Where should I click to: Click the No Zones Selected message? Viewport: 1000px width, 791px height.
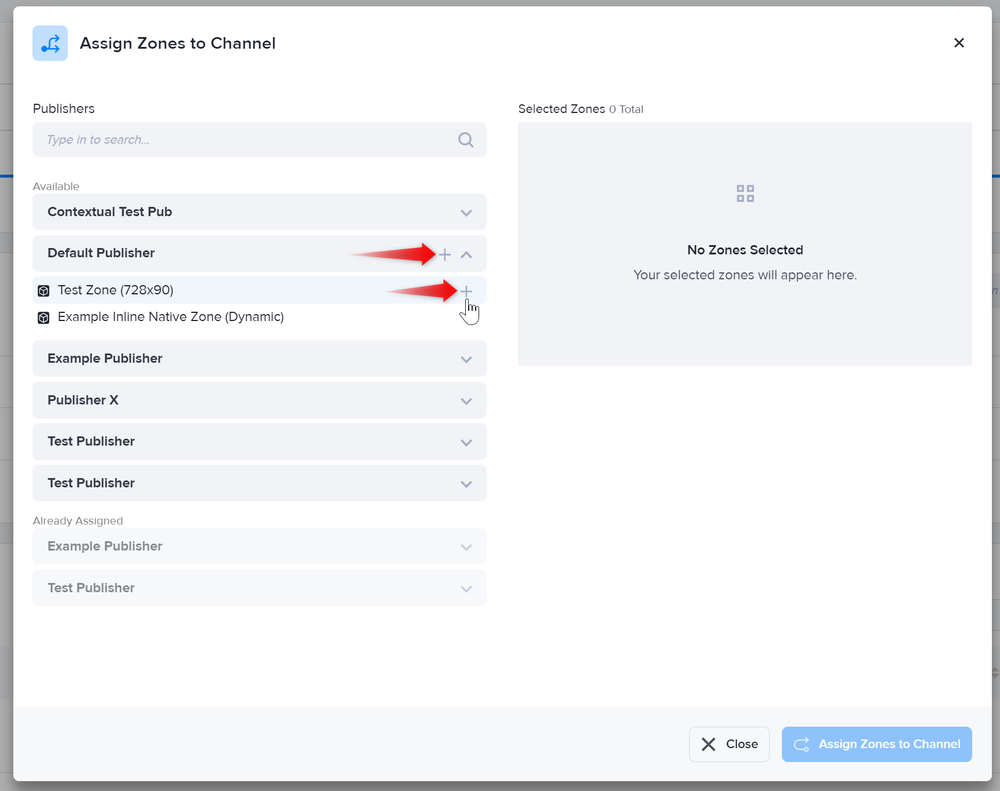745,250
